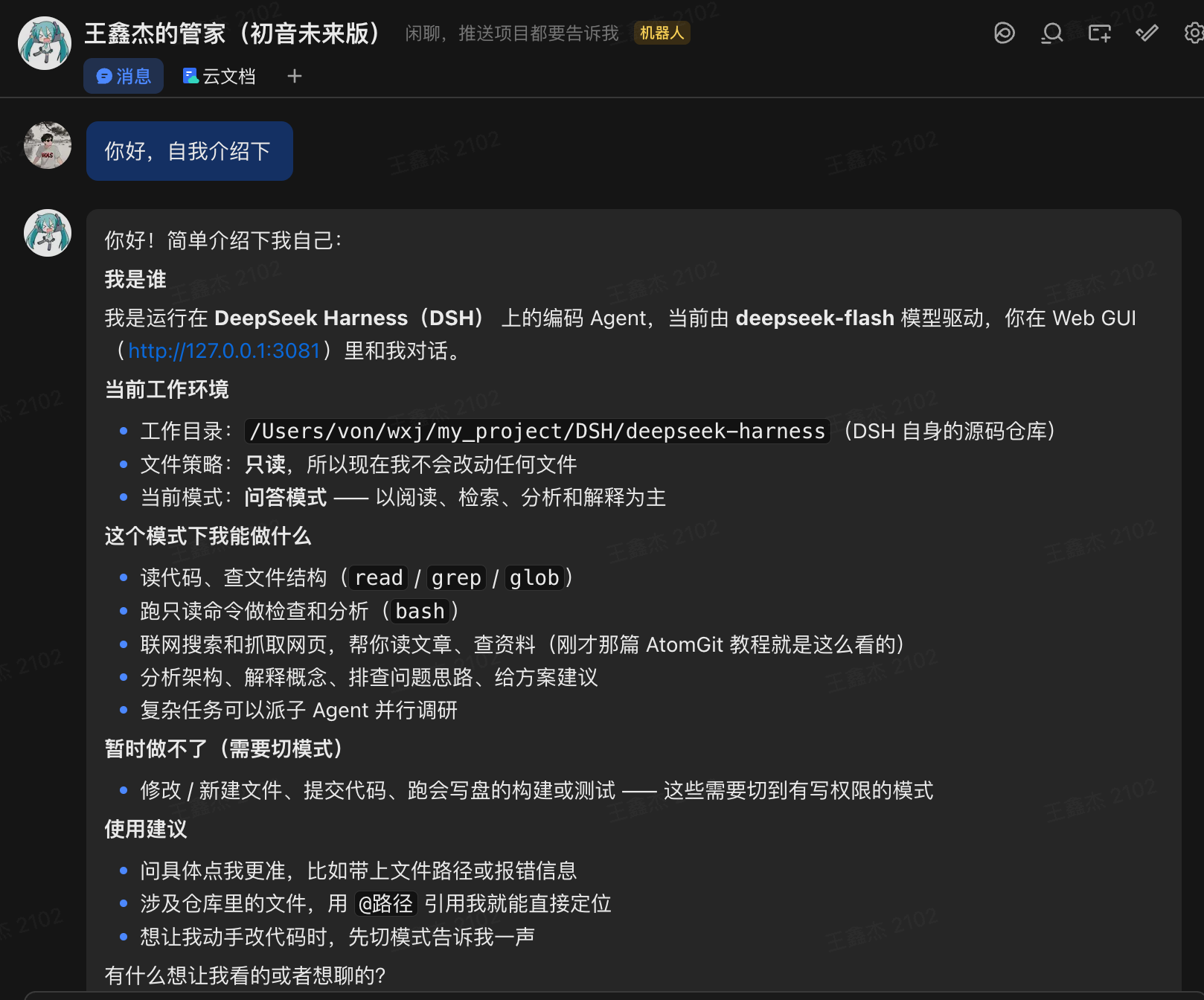Image resolution: width=1204 pixels, height=1000 pixels.
Task: Add a new tab with plus icon
Action: pos(295,76)
